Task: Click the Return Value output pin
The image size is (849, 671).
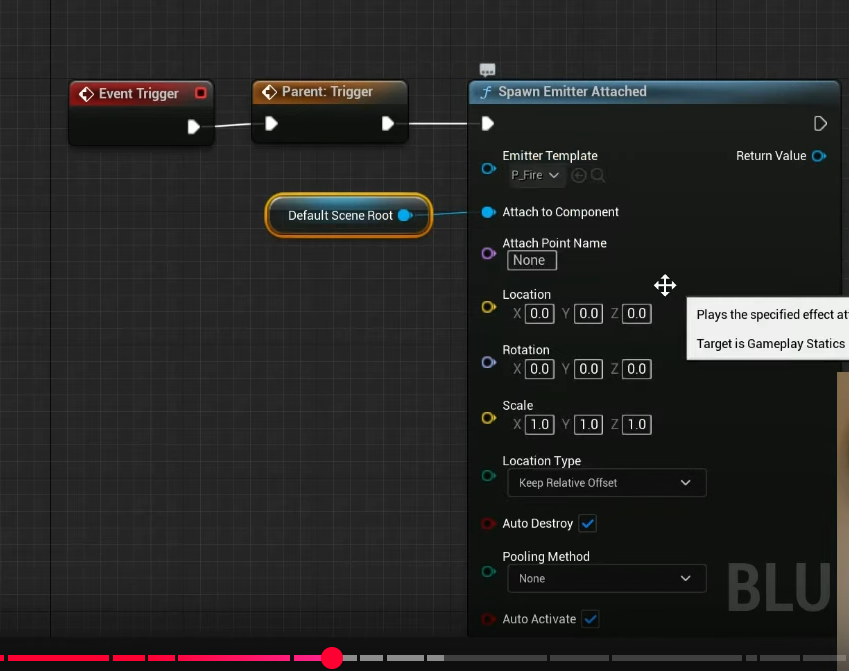Action: tap(819, 156)
